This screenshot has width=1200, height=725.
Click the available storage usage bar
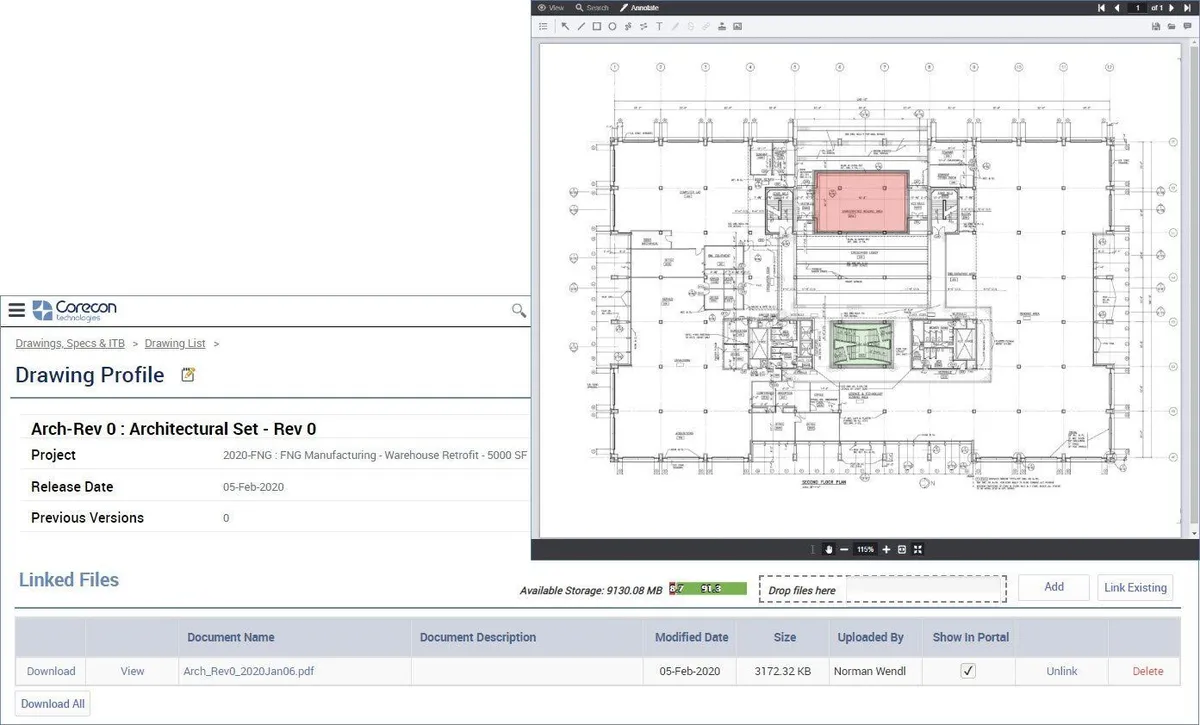coord(708,589)
